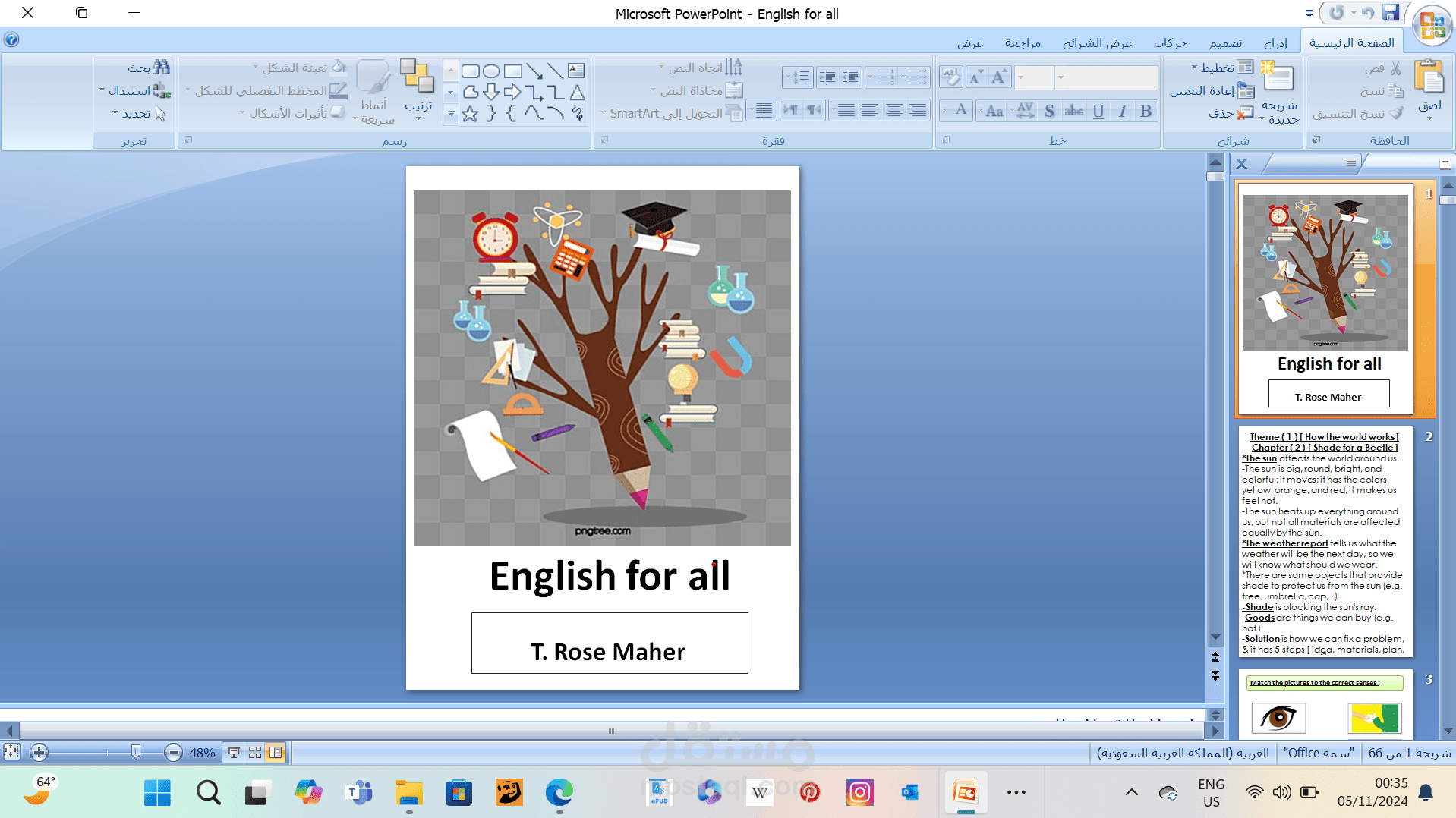Screen dimensions: 1456x818
Task: Click the Bold formatting button
Action: coord(1146,112)
